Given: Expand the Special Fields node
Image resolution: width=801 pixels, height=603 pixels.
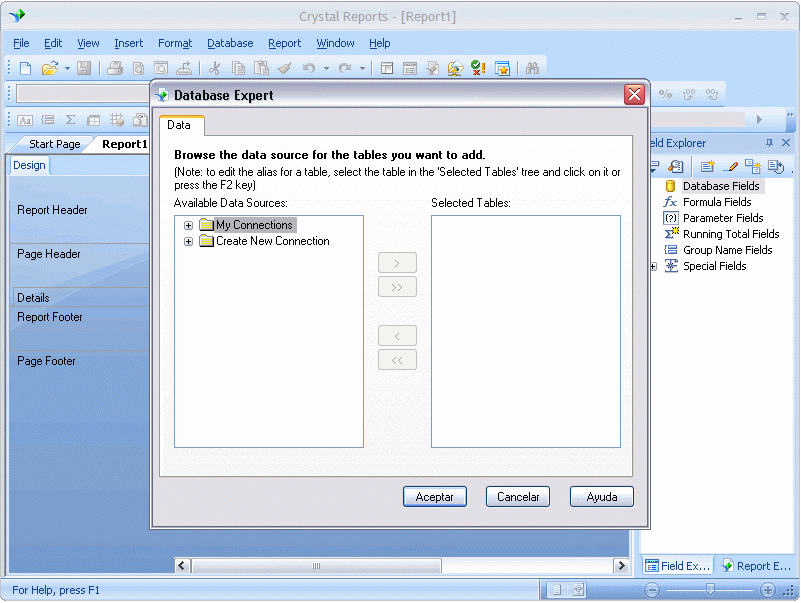Looking at the screenshot, I should point(655,266).
